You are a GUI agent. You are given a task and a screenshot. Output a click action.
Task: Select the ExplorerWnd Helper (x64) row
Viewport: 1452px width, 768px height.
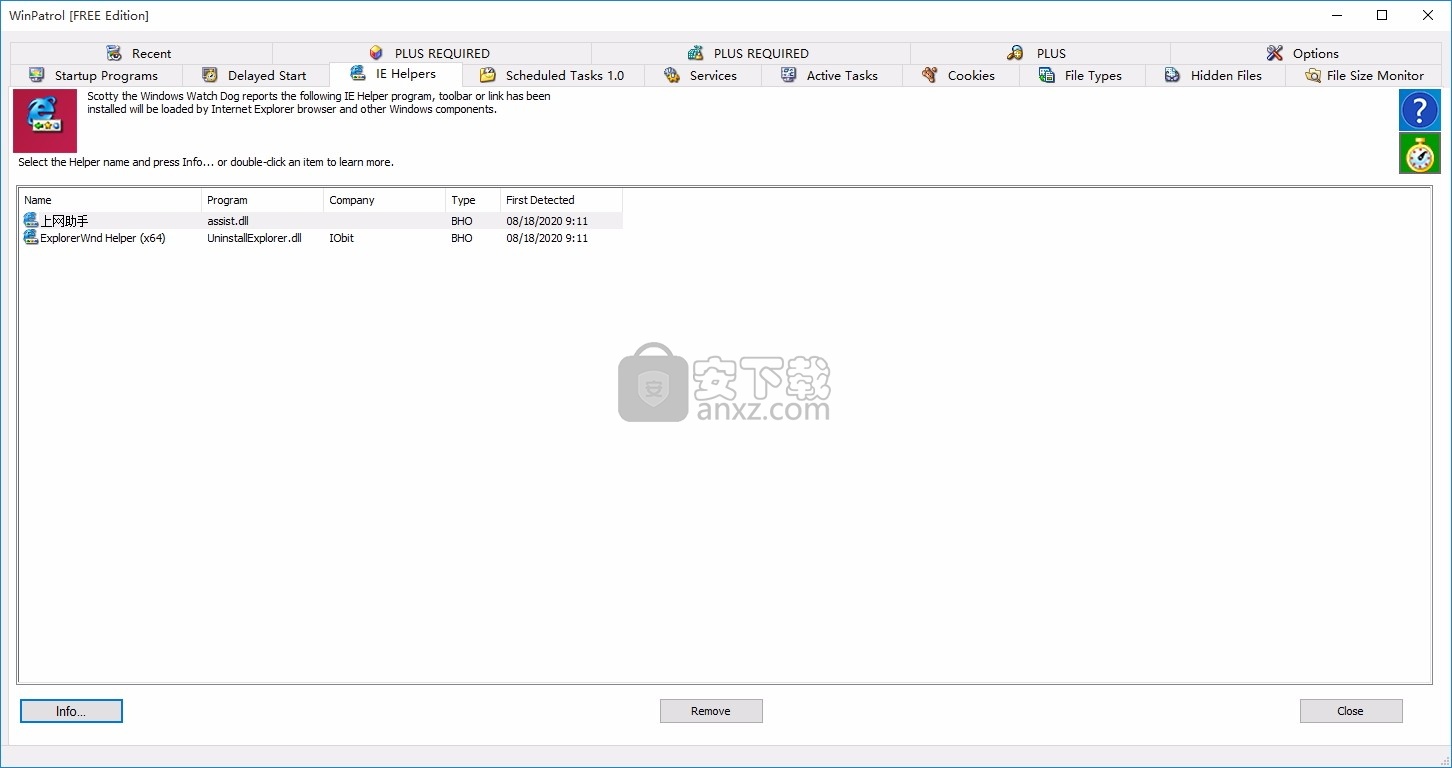pyautogui.click(x=321, y=239)
